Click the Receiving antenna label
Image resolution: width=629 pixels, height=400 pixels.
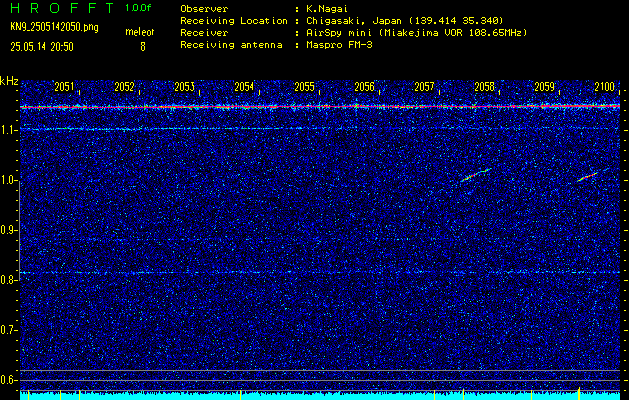pyautogui.click(x=231, y=45)
